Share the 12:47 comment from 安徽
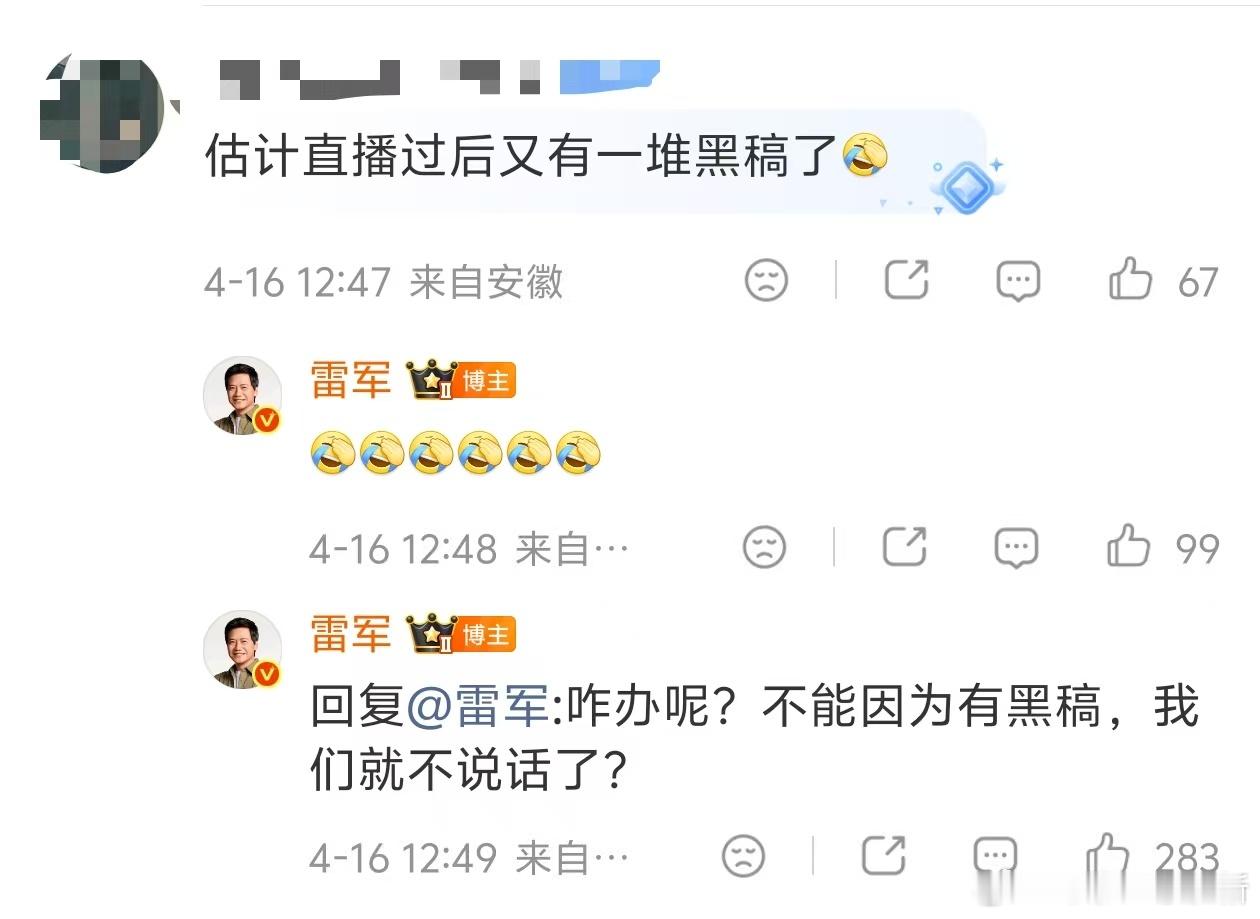The height and width of the screenshot is (919, 1260). click(907, 280)
